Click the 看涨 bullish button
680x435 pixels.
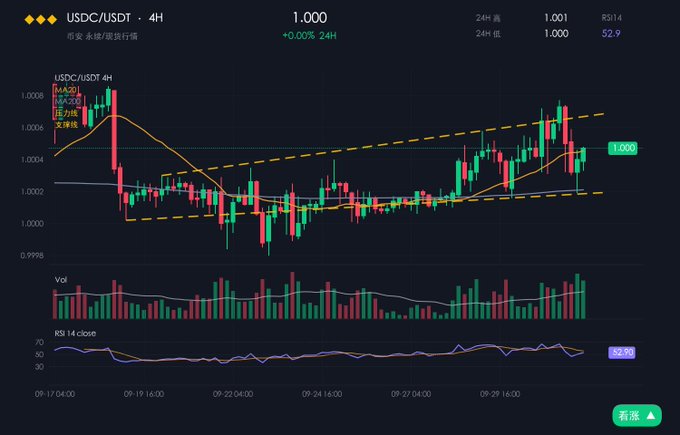click(637, 415)
